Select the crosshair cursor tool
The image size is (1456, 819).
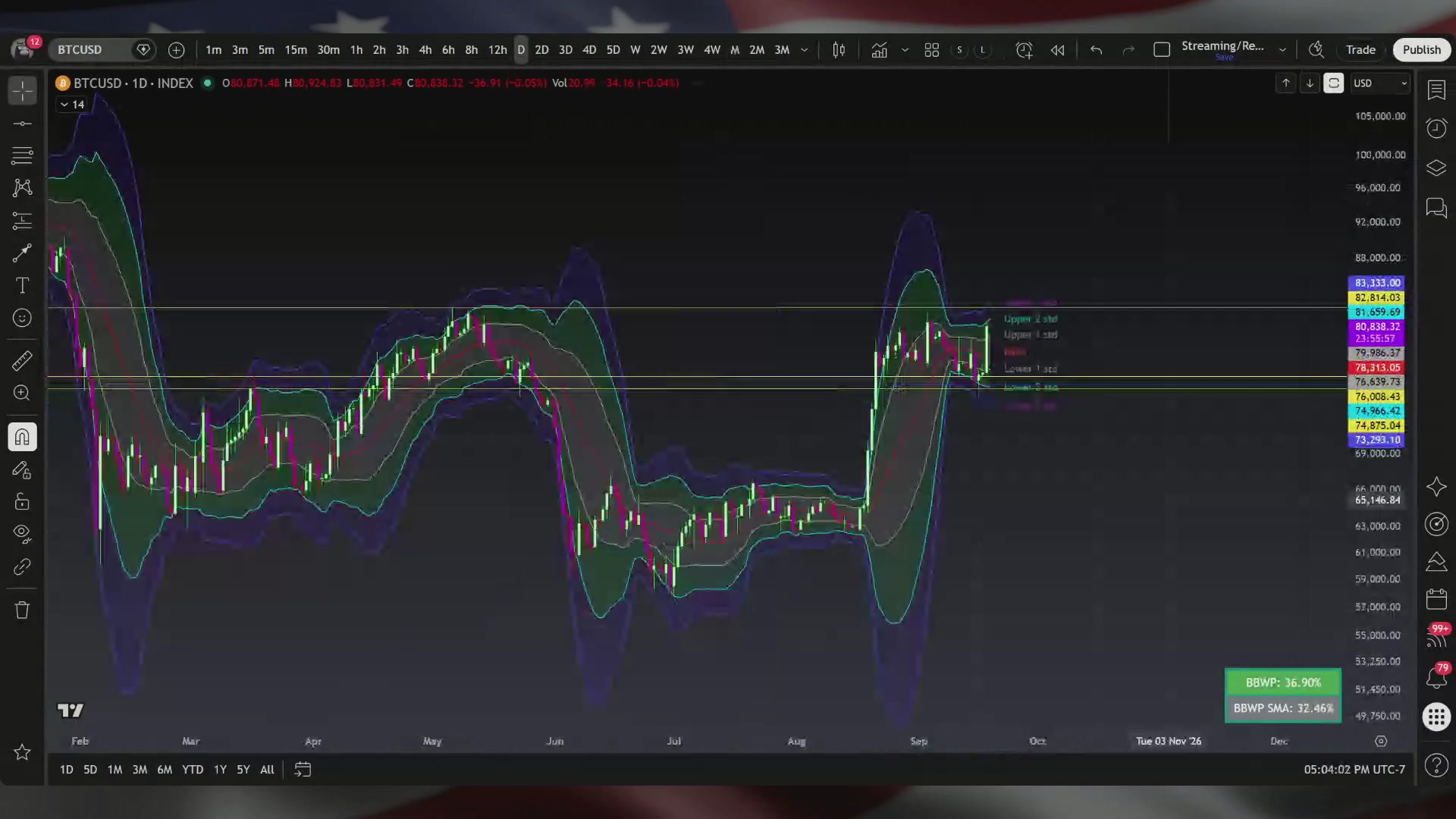[x=22, y=91]
